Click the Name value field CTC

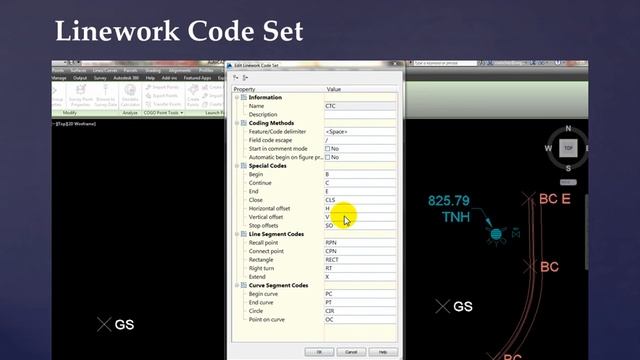pyautogui.click(x=360, y=106)
